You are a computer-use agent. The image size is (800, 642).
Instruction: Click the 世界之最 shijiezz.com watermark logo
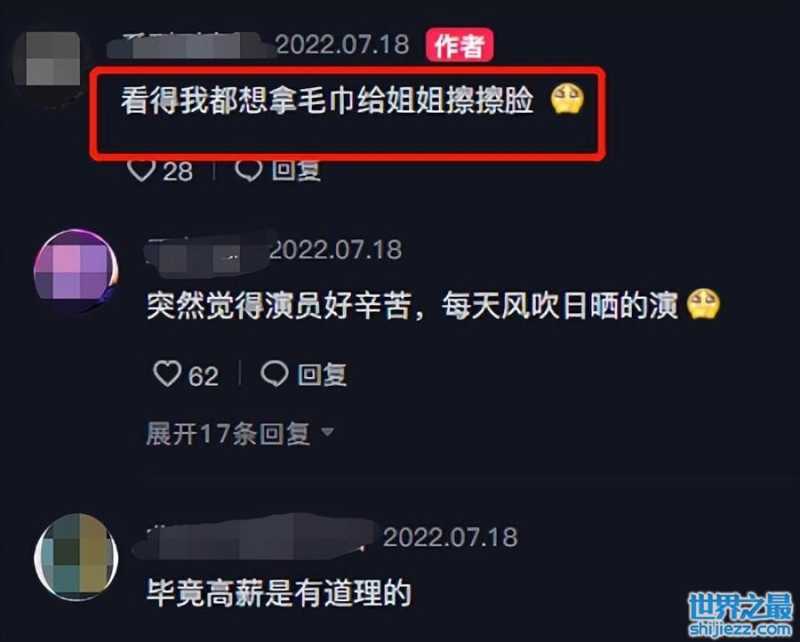point(740,614)
